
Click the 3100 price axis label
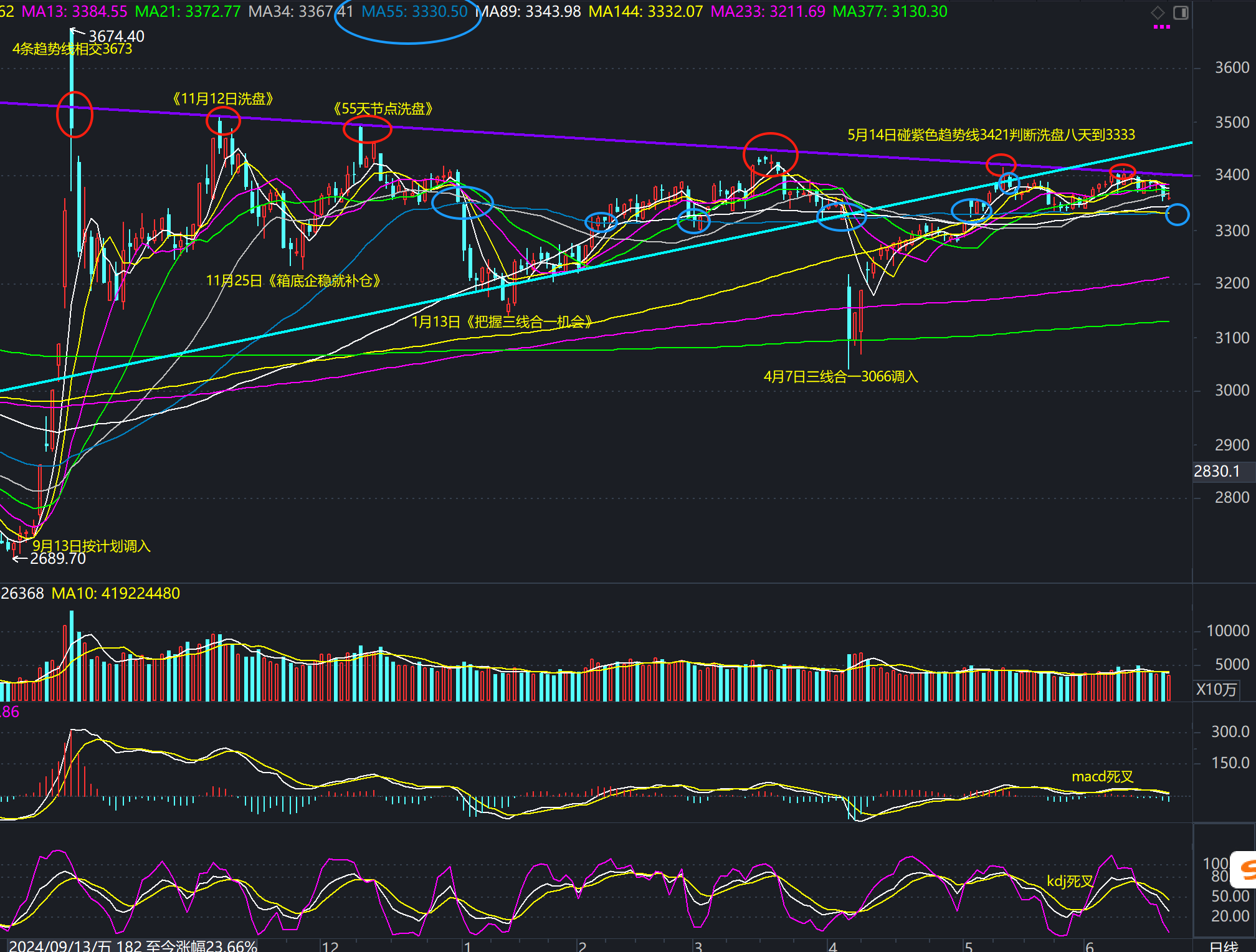click(1232, 338)
